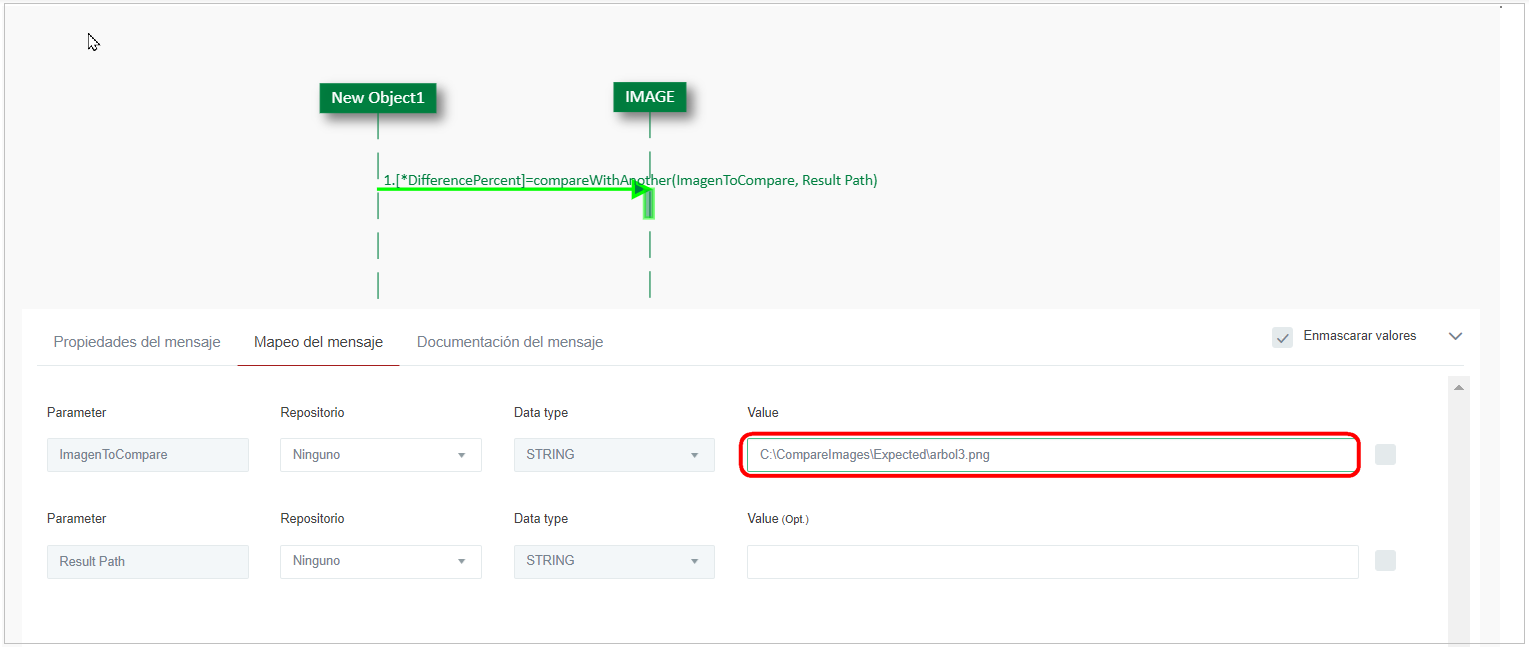This screenshot has width=1529, height=647.
Task: Open the Documentación del mensaje tab
Action: coord(509,342)
